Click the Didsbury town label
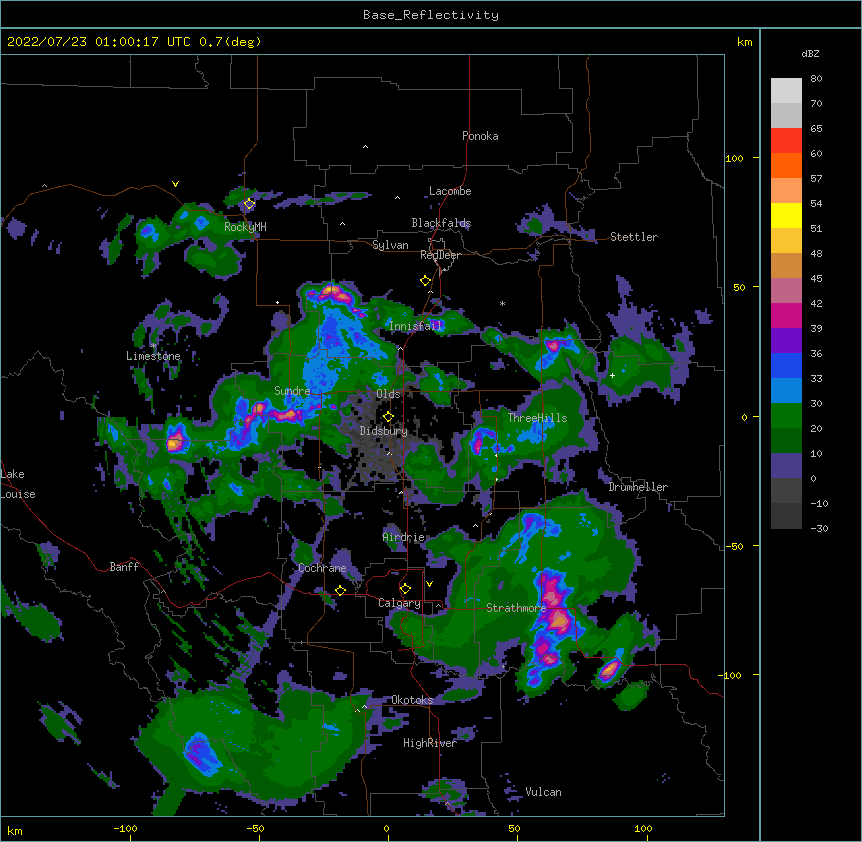The image size is (862, 842). (384, 431)
